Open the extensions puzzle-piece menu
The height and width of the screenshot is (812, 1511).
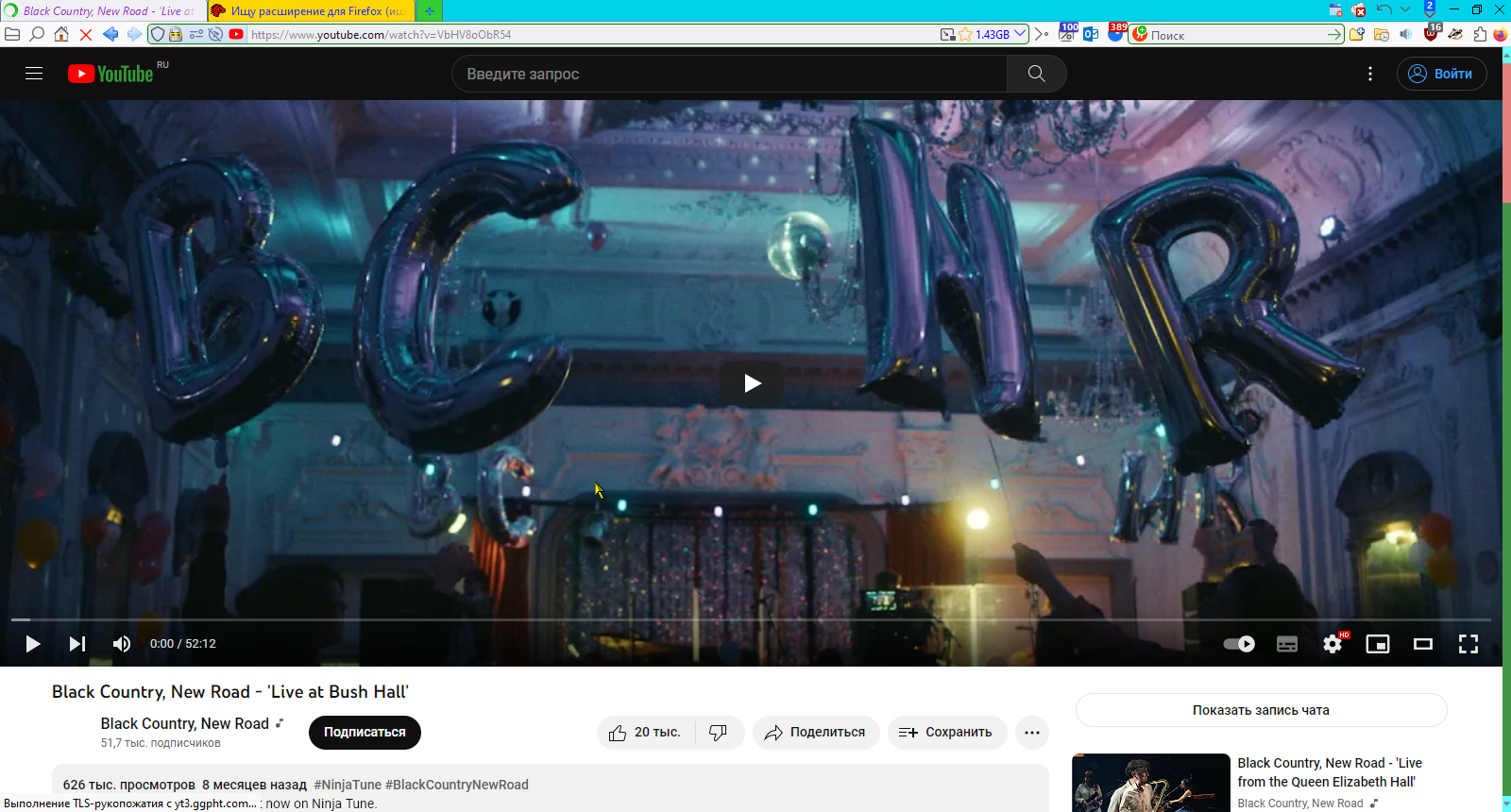tap(1480, 34)
